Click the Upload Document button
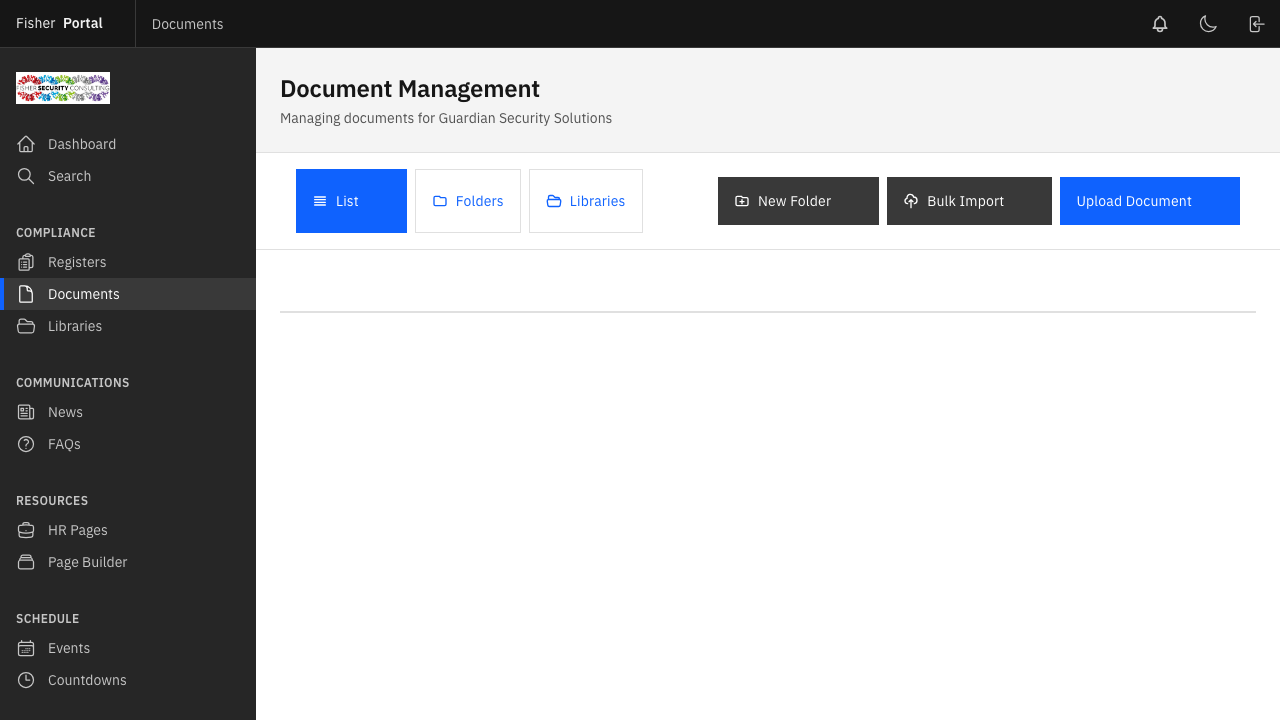Image resolution: width=1280 pixels, height=720 pixels. pyautogui.click(x=1149, y=201)
